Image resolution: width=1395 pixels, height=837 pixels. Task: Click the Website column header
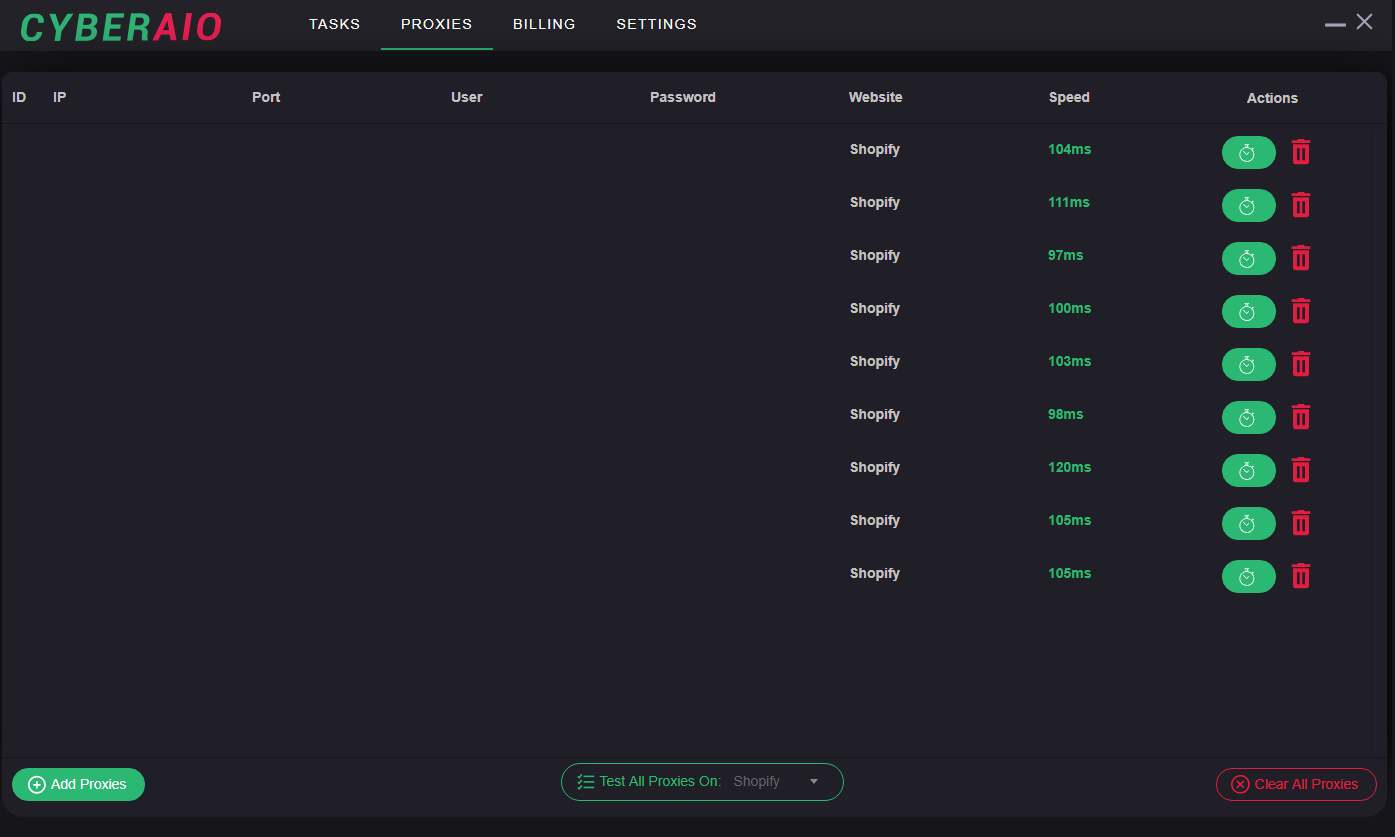coord(875,98)
